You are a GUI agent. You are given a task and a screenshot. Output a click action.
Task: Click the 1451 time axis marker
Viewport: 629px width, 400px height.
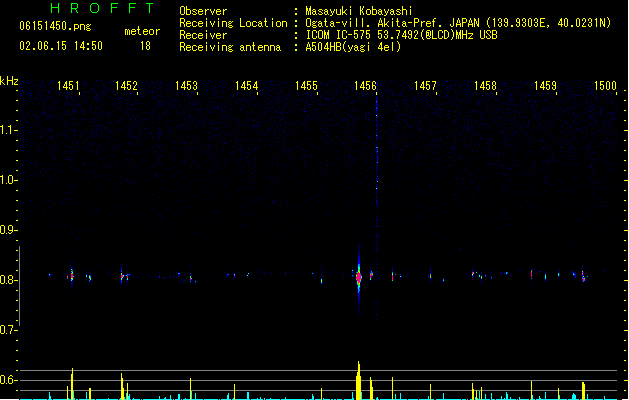(68, 86)
